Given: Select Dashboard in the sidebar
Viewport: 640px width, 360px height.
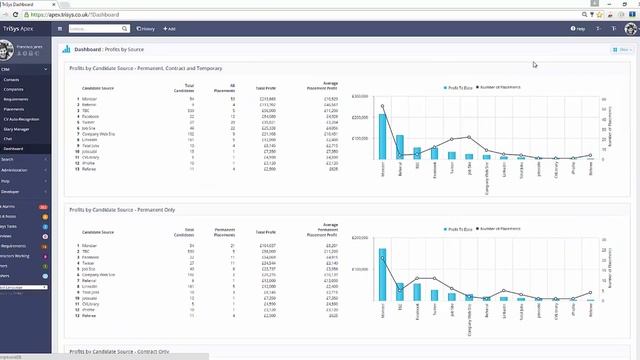Looking at the screenshot, I should tap(13, 149).
